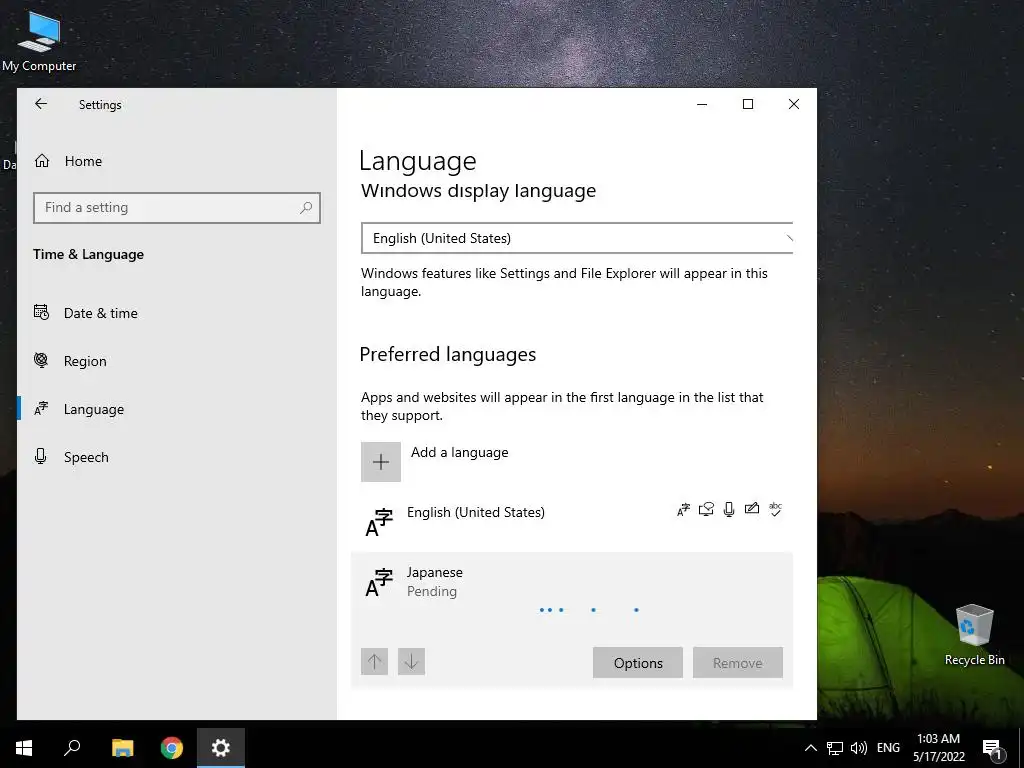Click the Preferred languages heading
Screen dimensions: 1024x768
[x=448, y=354]
